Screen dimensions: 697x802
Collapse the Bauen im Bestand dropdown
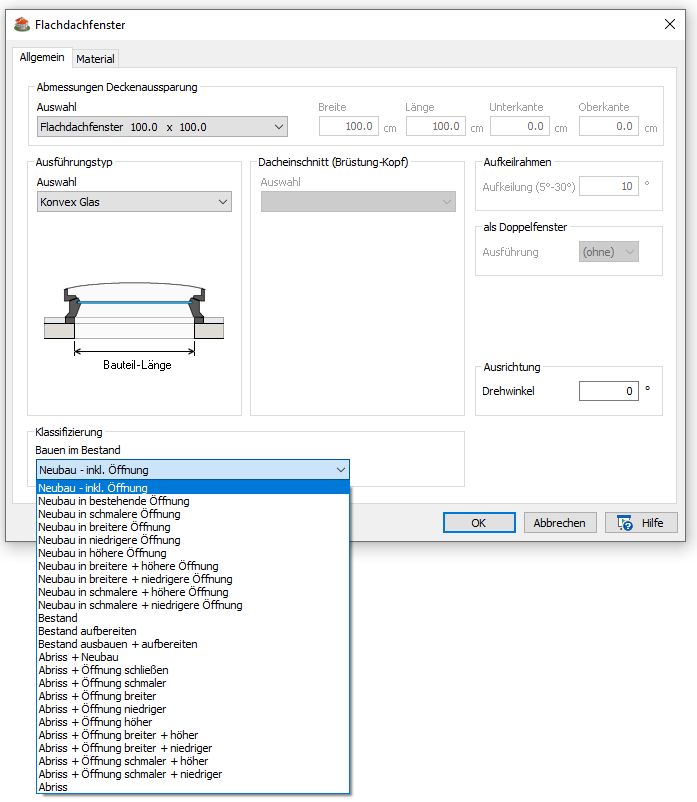pyautogui.click(x=341, y=470)
